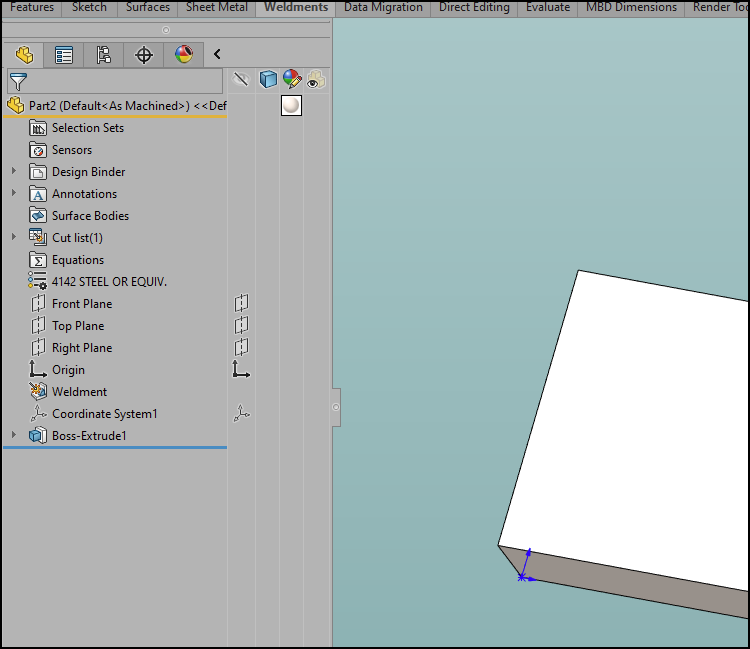This screenshot has width=750, height=649.
Task: Click the top panel splitter handle
Action: pos(166,30)
